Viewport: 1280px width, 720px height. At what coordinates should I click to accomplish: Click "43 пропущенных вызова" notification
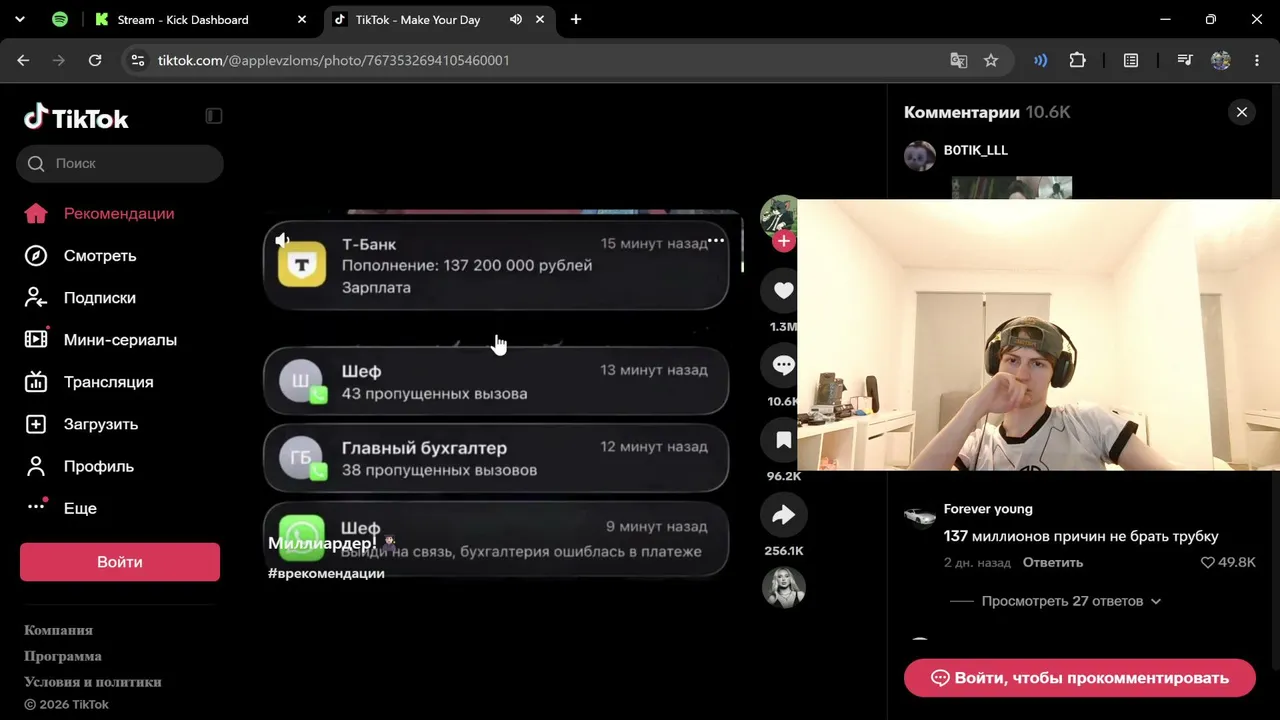pos(496,381)
